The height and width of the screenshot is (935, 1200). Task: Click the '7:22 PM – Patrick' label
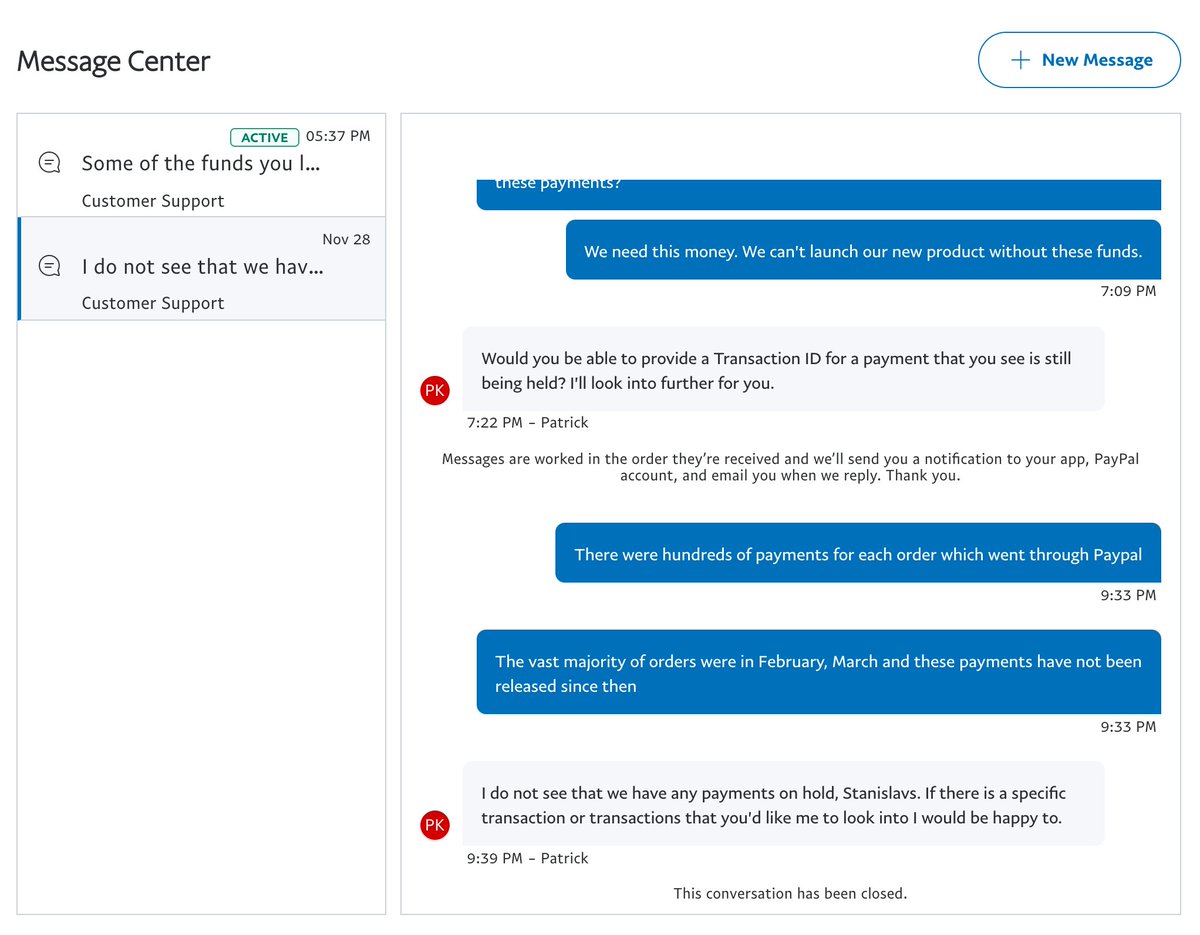point(527,422)
